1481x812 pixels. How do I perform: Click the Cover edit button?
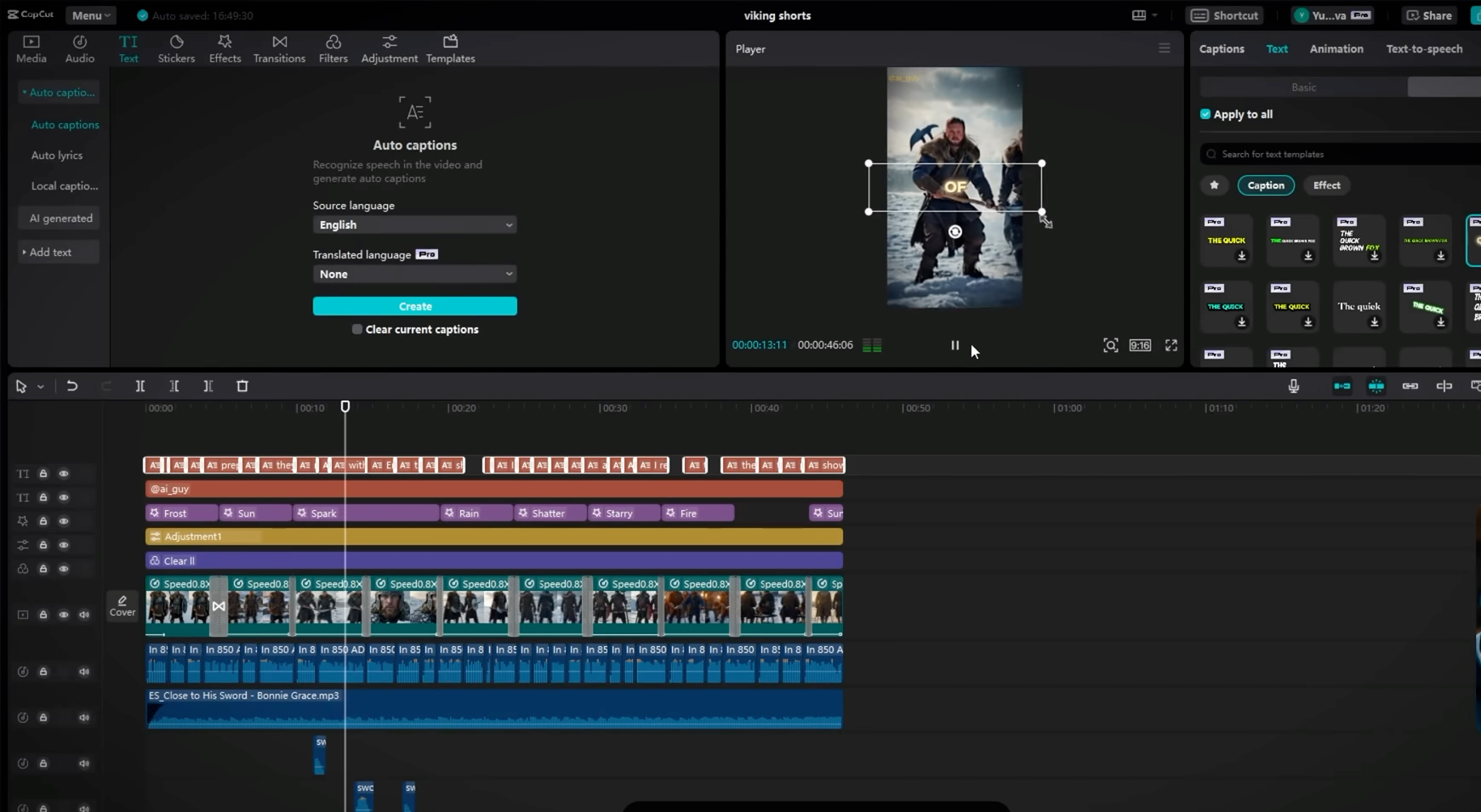pos(122,605)
